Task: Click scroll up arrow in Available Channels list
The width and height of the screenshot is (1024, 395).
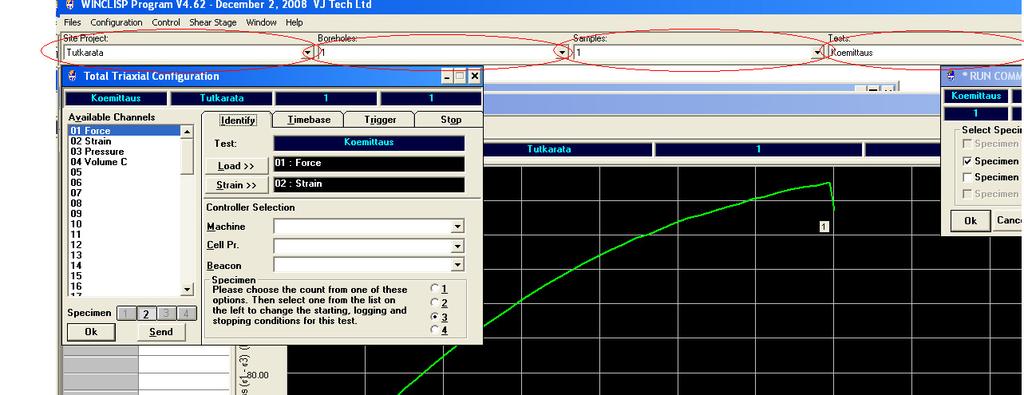Action: point(187,132)
